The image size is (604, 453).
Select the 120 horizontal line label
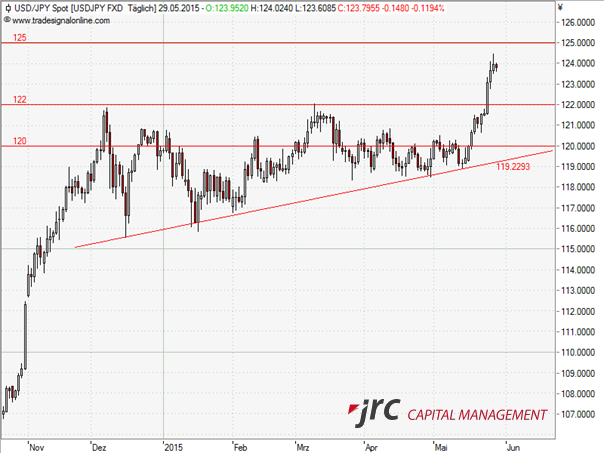click(19, 141)
